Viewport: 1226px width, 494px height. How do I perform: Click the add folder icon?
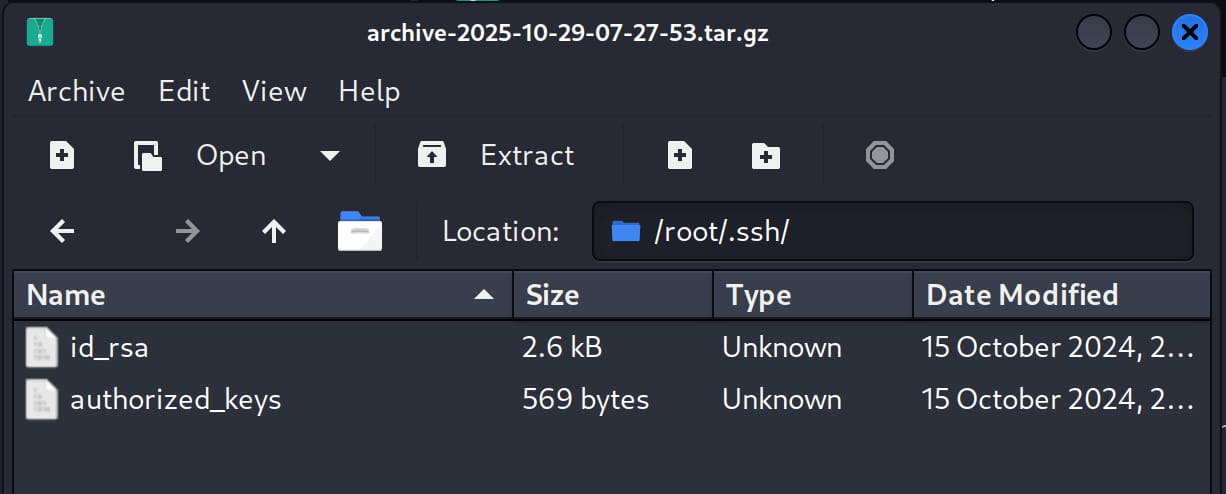[x=766, y=156]
